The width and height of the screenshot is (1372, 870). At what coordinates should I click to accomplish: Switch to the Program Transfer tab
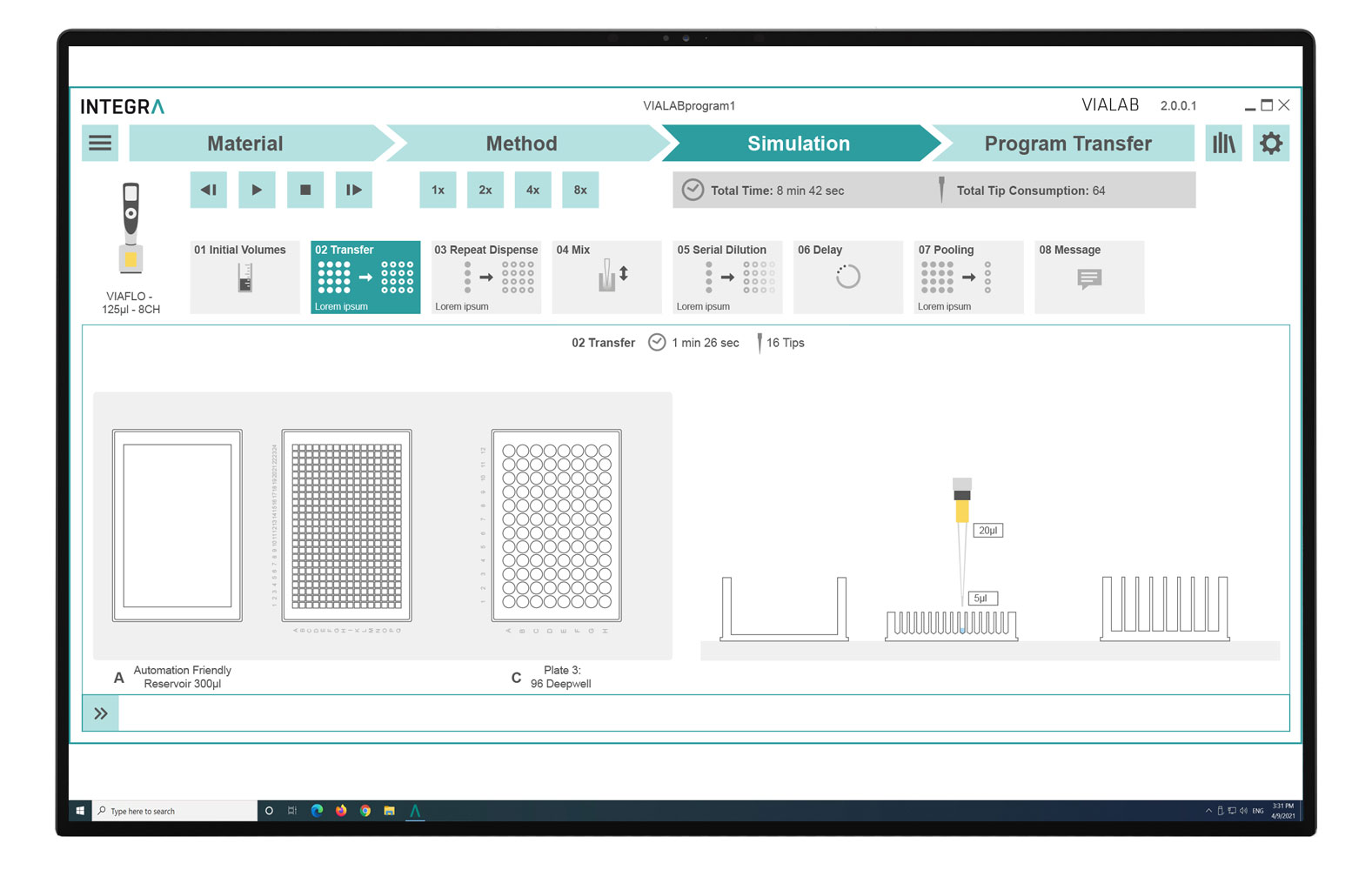(1067, 144)
